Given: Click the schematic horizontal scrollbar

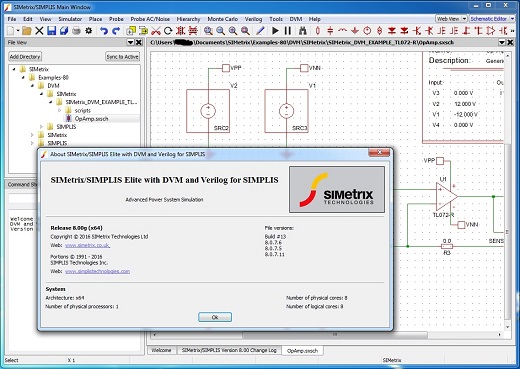Looking at the screenshot, I should tap(335, 334).
